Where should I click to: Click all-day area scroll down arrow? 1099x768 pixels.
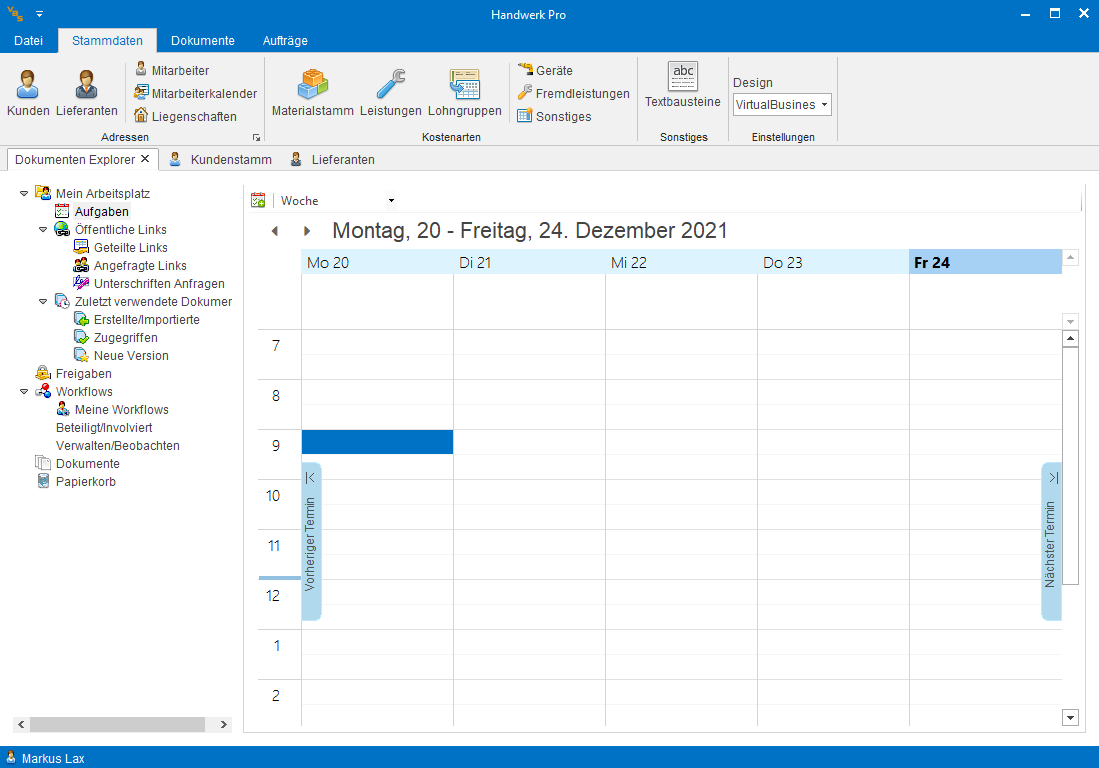[x=1070, y=322]
